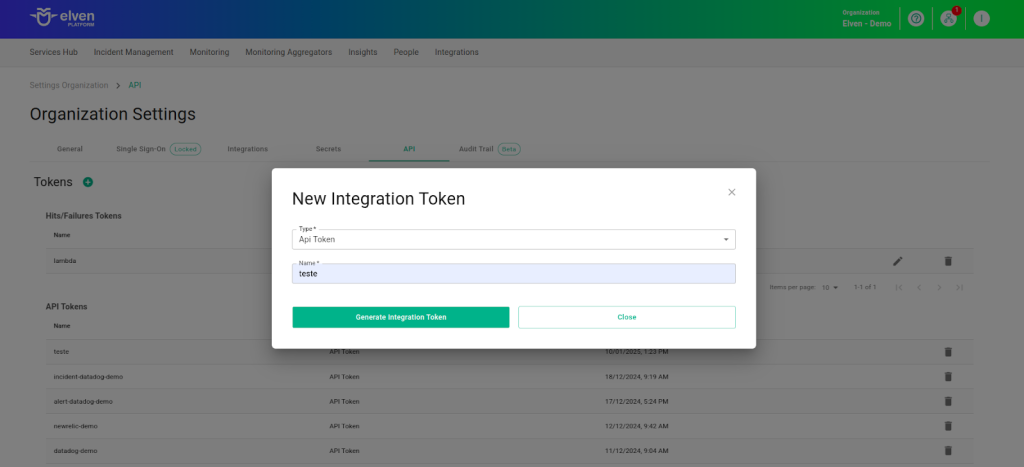Click the green plus icon beside Tokens

[88, 182]
